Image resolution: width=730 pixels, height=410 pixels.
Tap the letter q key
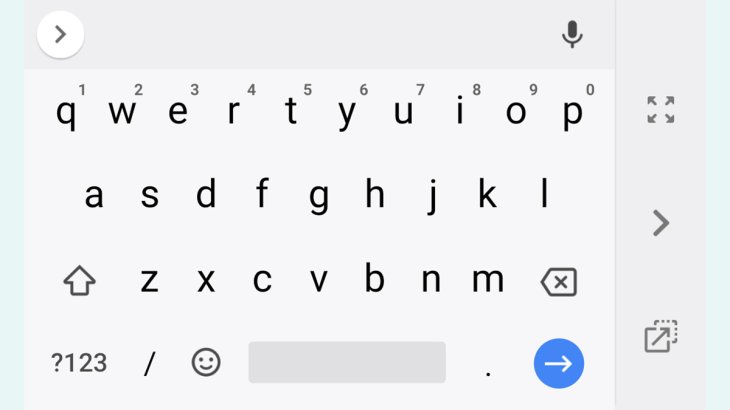[66, 113]
